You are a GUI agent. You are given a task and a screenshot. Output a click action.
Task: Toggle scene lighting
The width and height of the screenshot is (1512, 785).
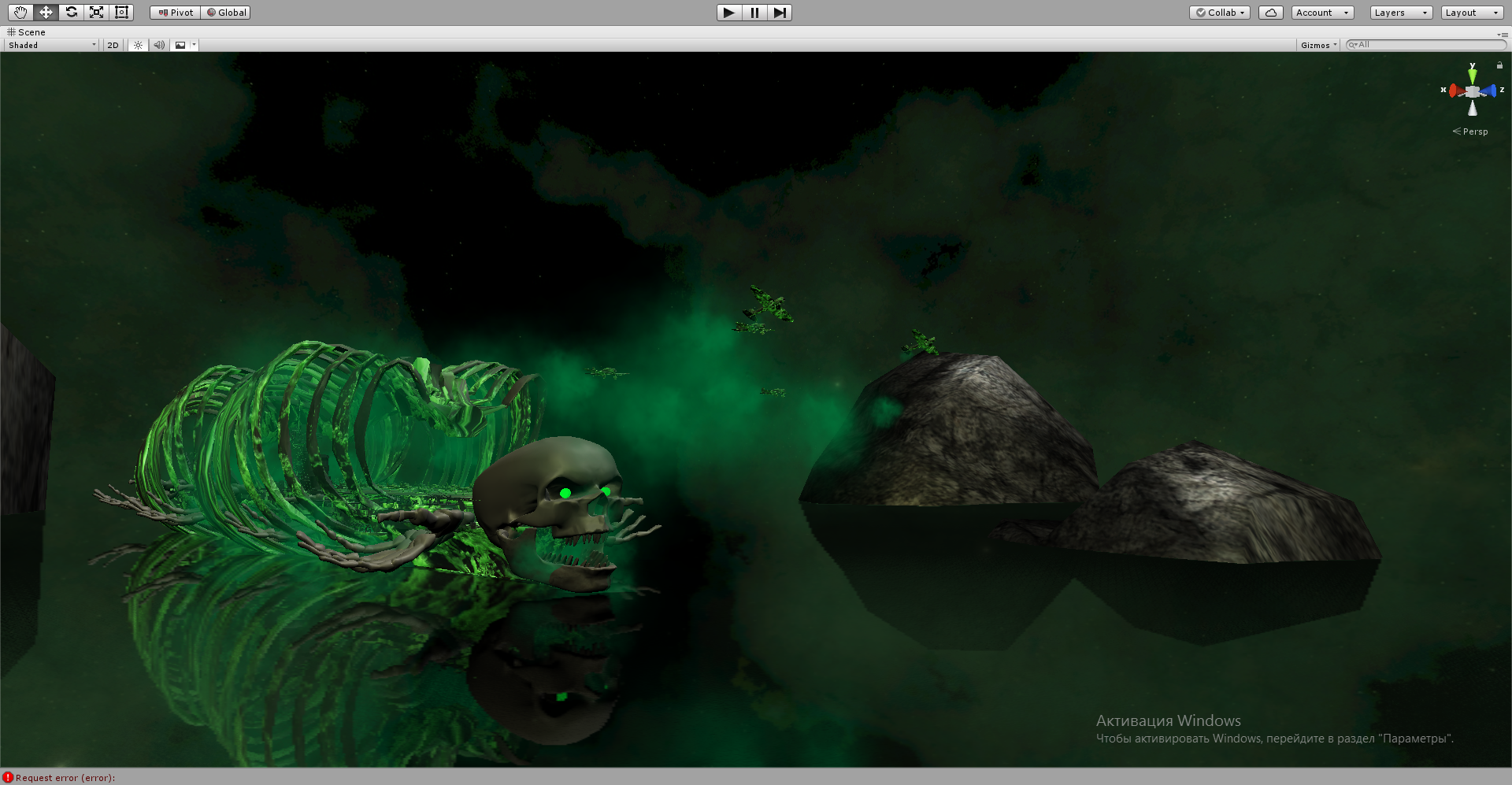138,45
